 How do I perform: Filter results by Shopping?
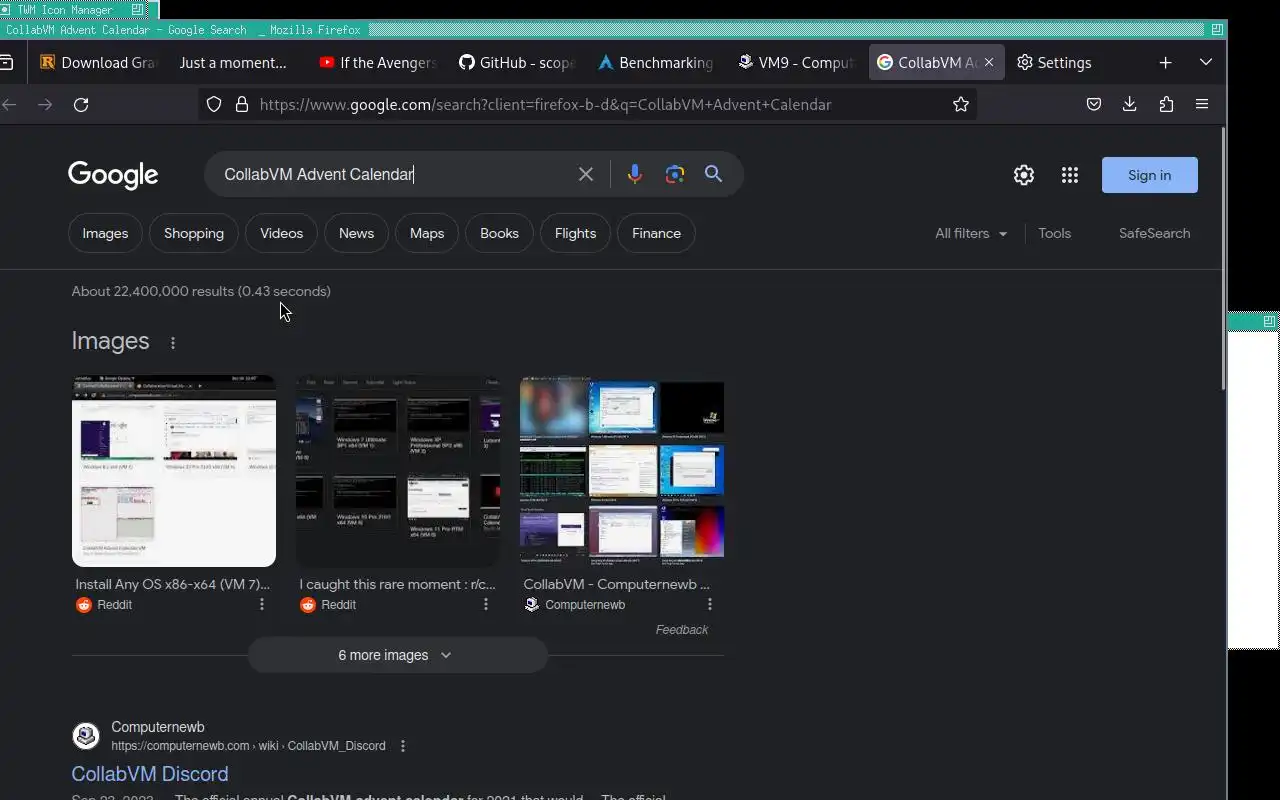(194, 233)
